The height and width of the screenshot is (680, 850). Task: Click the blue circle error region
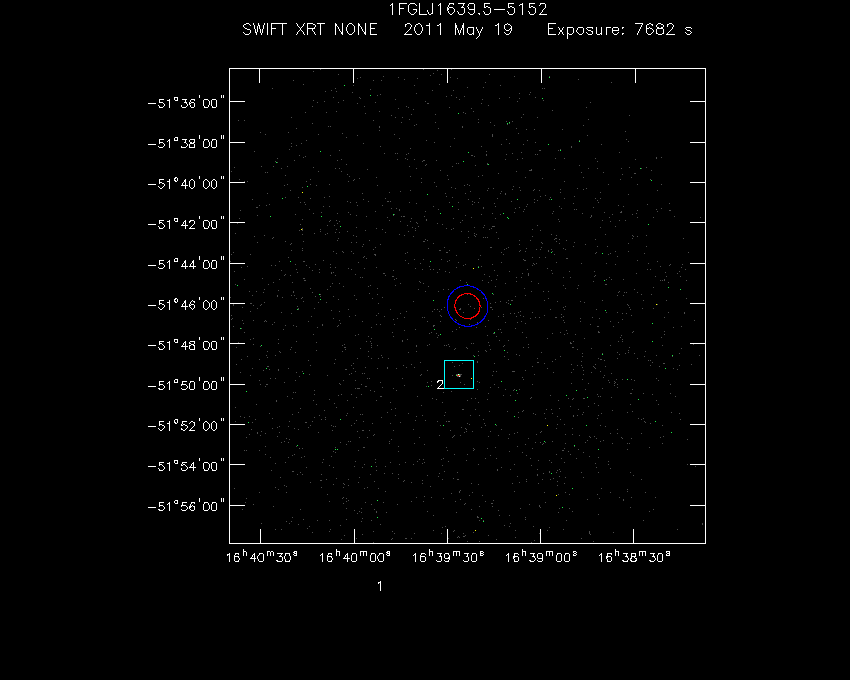coord(467,306)
